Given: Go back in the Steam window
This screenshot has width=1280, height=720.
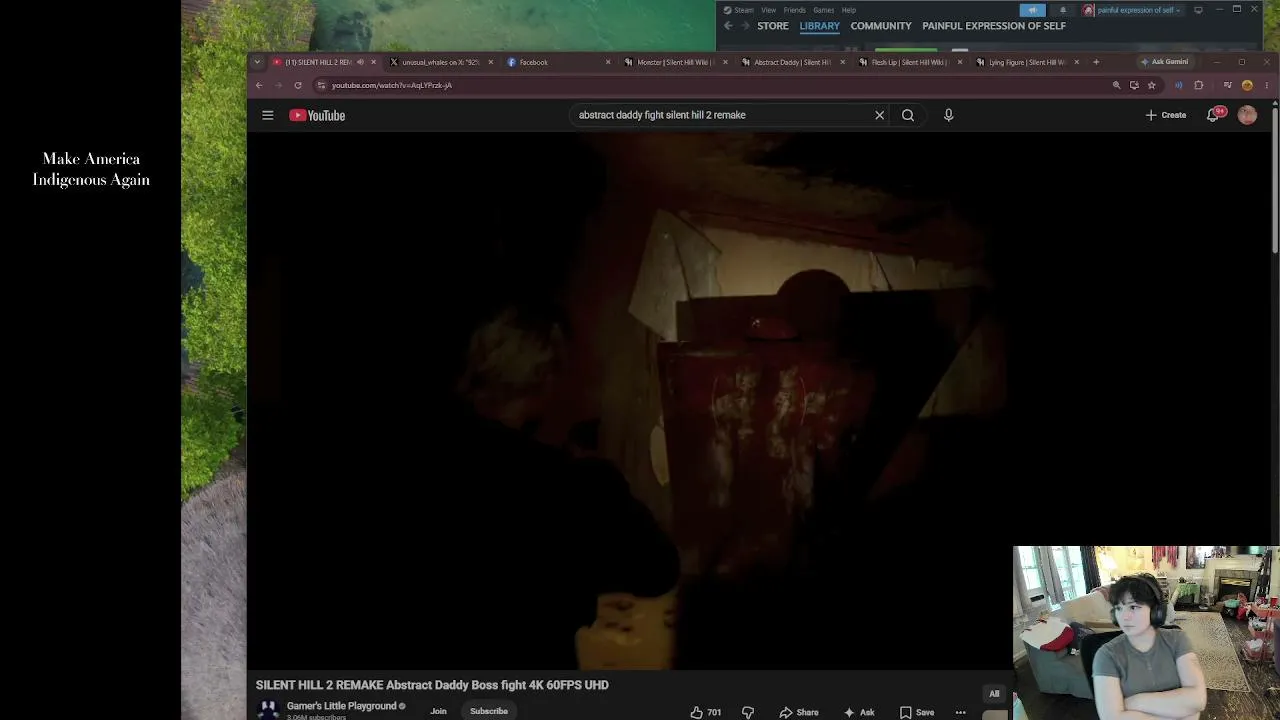Looking at the screenshot, I should pos(728,26).
